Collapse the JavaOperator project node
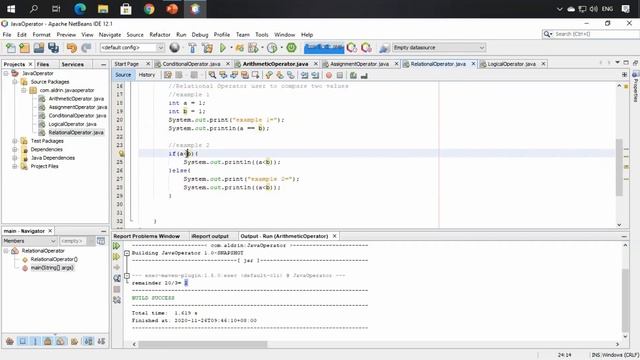The width and height of the screenshot is (640, 360). coord(6,73)
